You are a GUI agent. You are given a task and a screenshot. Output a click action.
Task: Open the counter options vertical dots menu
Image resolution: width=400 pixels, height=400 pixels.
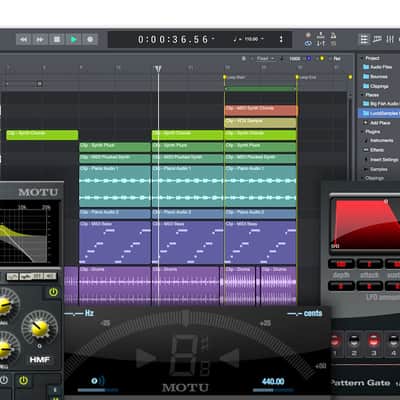tap(281, 39)
